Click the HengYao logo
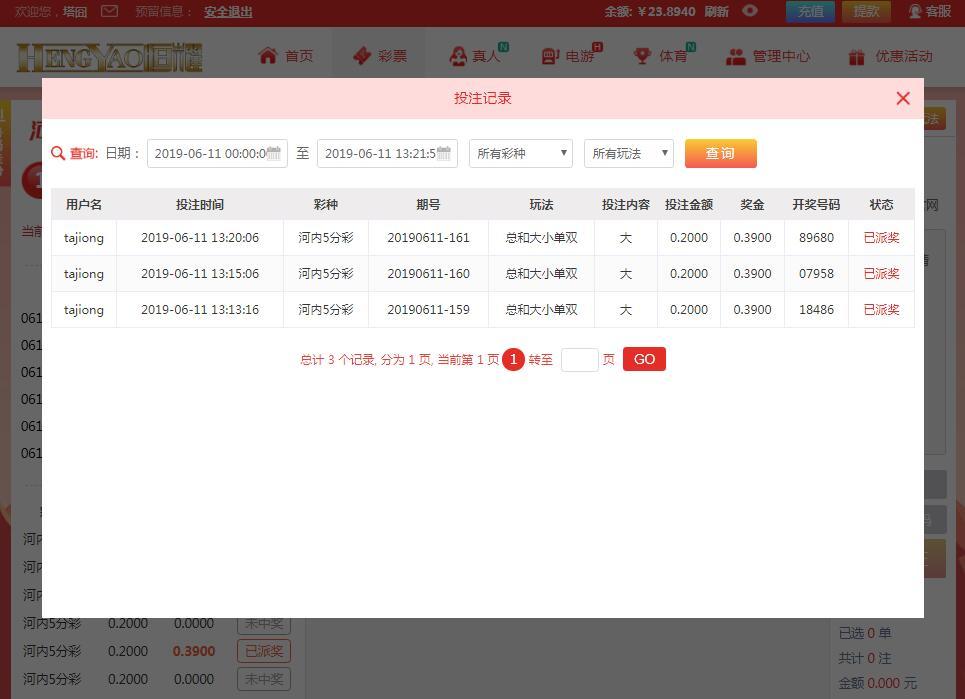This screenshot has width=965, height=699. coord(109,57)
